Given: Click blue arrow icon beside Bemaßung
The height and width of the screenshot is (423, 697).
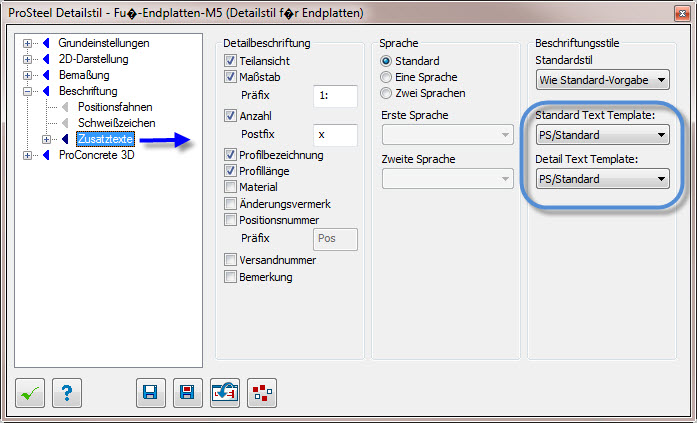Looking at the screenshot, I should coord(46,76).
